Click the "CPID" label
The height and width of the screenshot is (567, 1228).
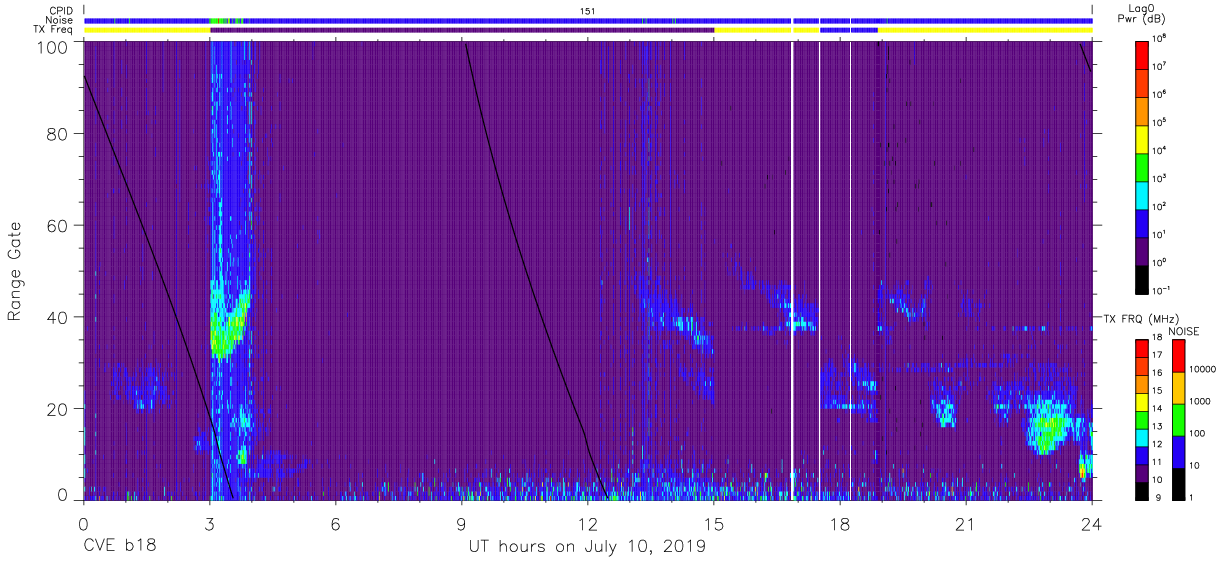click(63, 11)
